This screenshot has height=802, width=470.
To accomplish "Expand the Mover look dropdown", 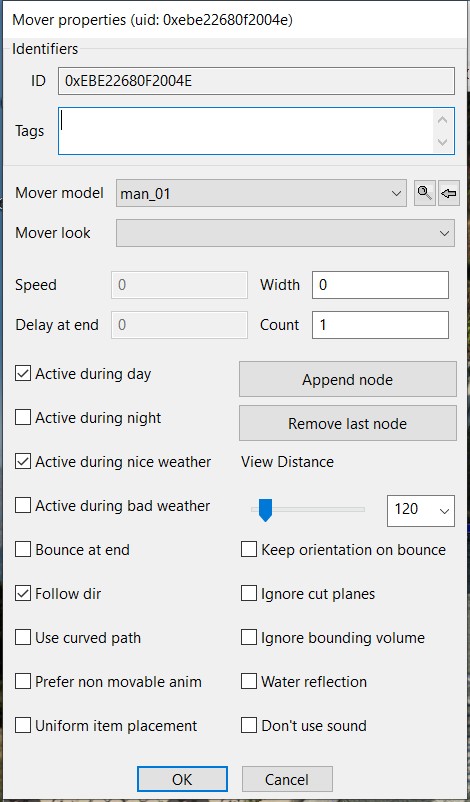I will [x=285, y=233].
